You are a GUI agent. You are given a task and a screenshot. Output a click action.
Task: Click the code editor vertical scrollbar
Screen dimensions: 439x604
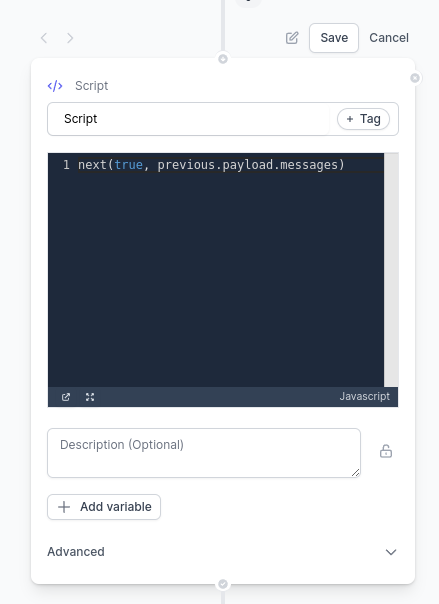391,270
